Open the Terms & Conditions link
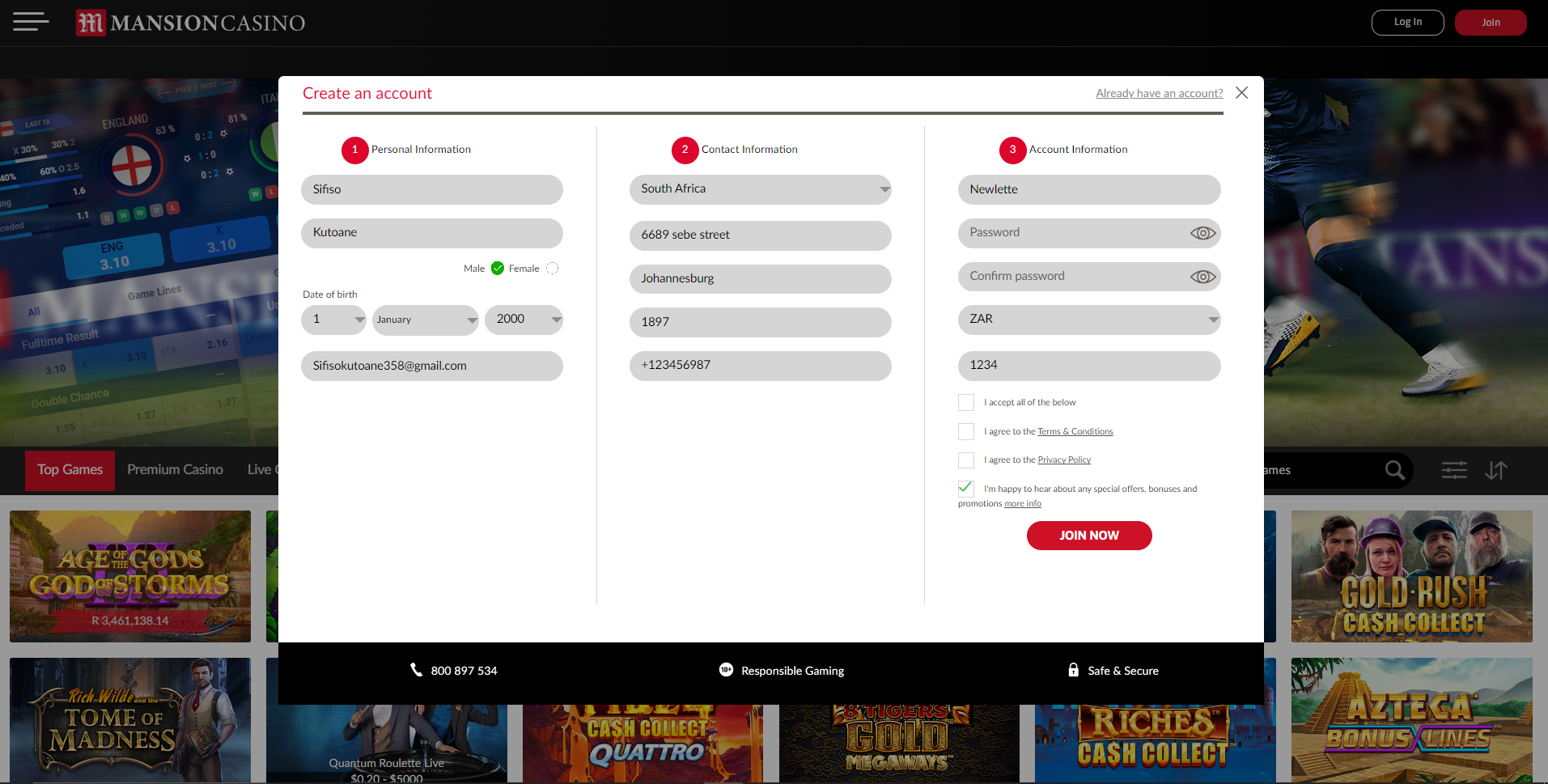Viewport: 1548px width, 784px height. [1075, 431]
